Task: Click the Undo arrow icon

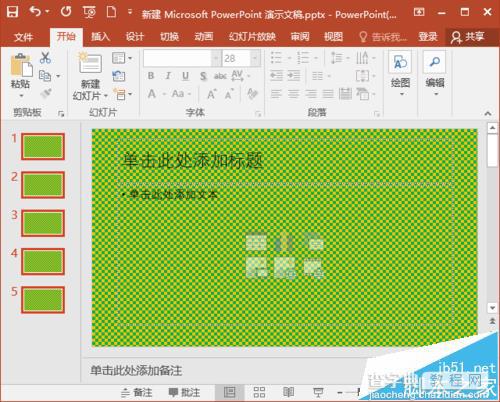Action: [35, 12]
